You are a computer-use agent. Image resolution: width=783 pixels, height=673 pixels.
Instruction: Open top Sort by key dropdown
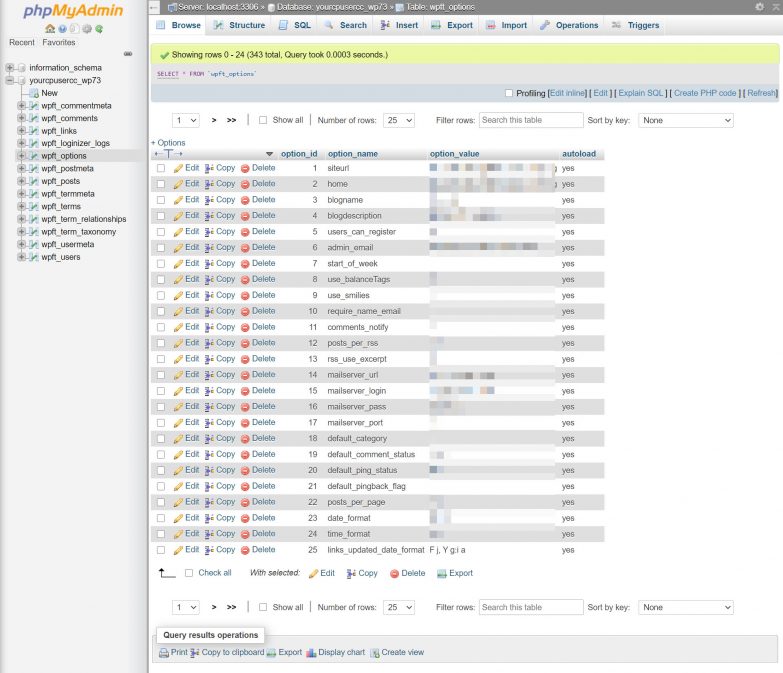[685, 120]
